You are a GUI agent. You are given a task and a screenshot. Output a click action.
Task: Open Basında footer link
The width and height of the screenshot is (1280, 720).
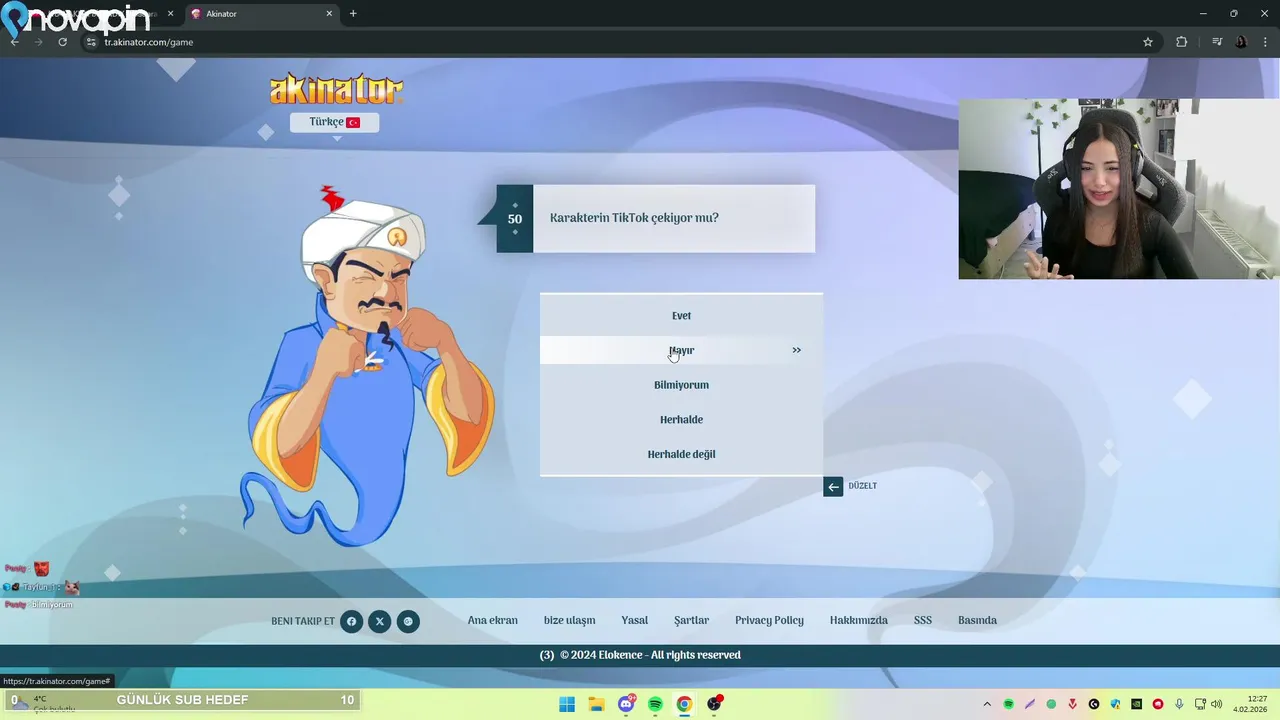pyautogui.click(x=977, y=621)
